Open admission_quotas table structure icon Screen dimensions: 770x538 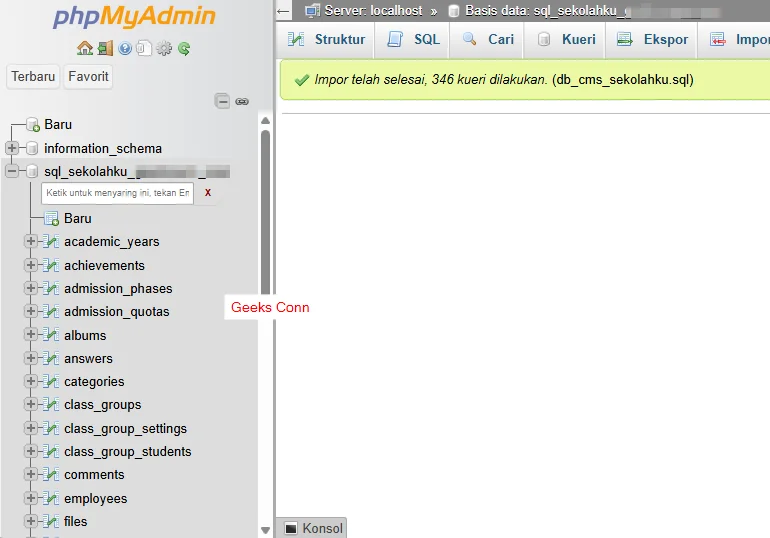pos(51,311)
